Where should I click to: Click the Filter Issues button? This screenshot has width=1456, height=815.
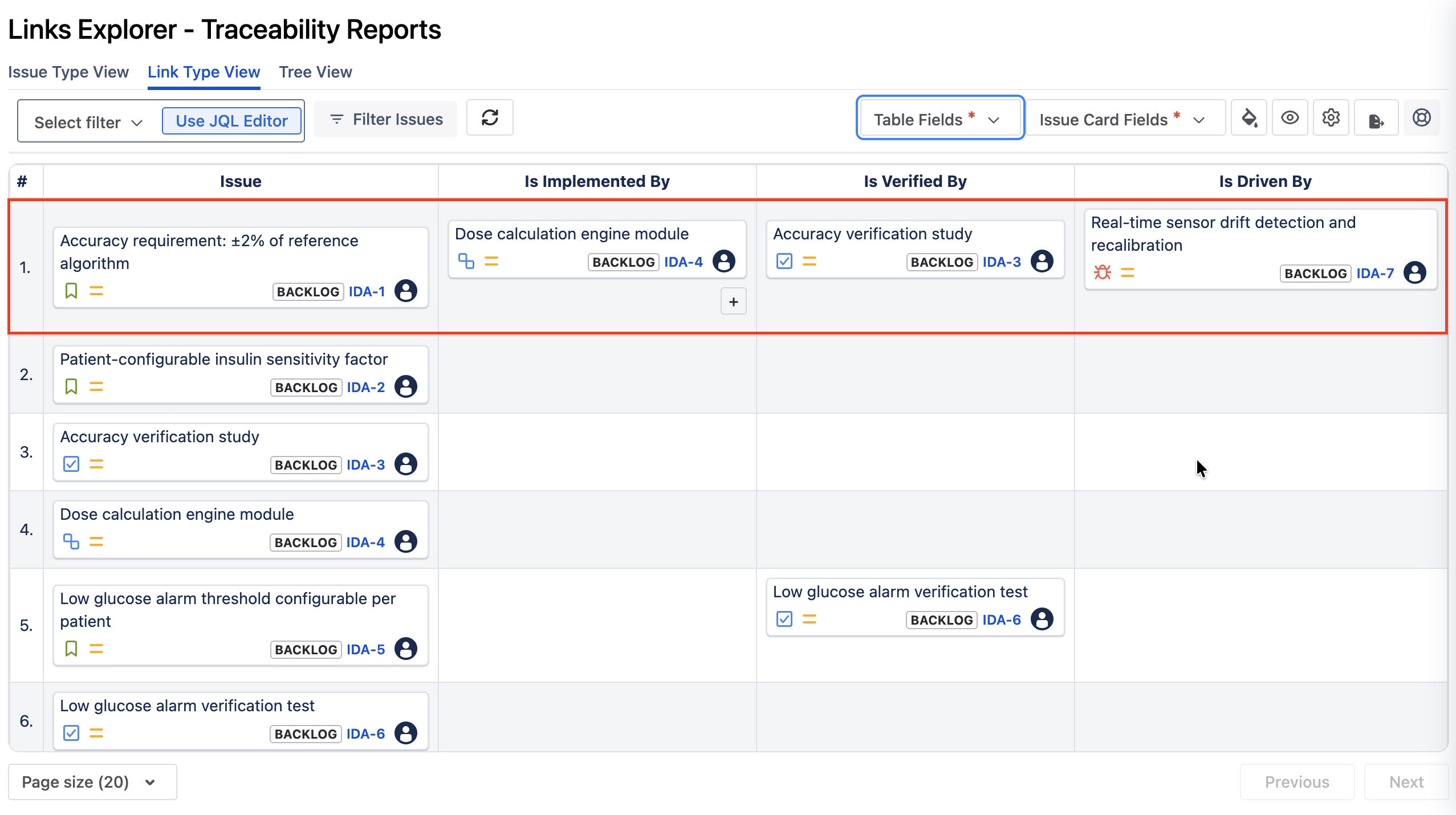pos(386,119)
